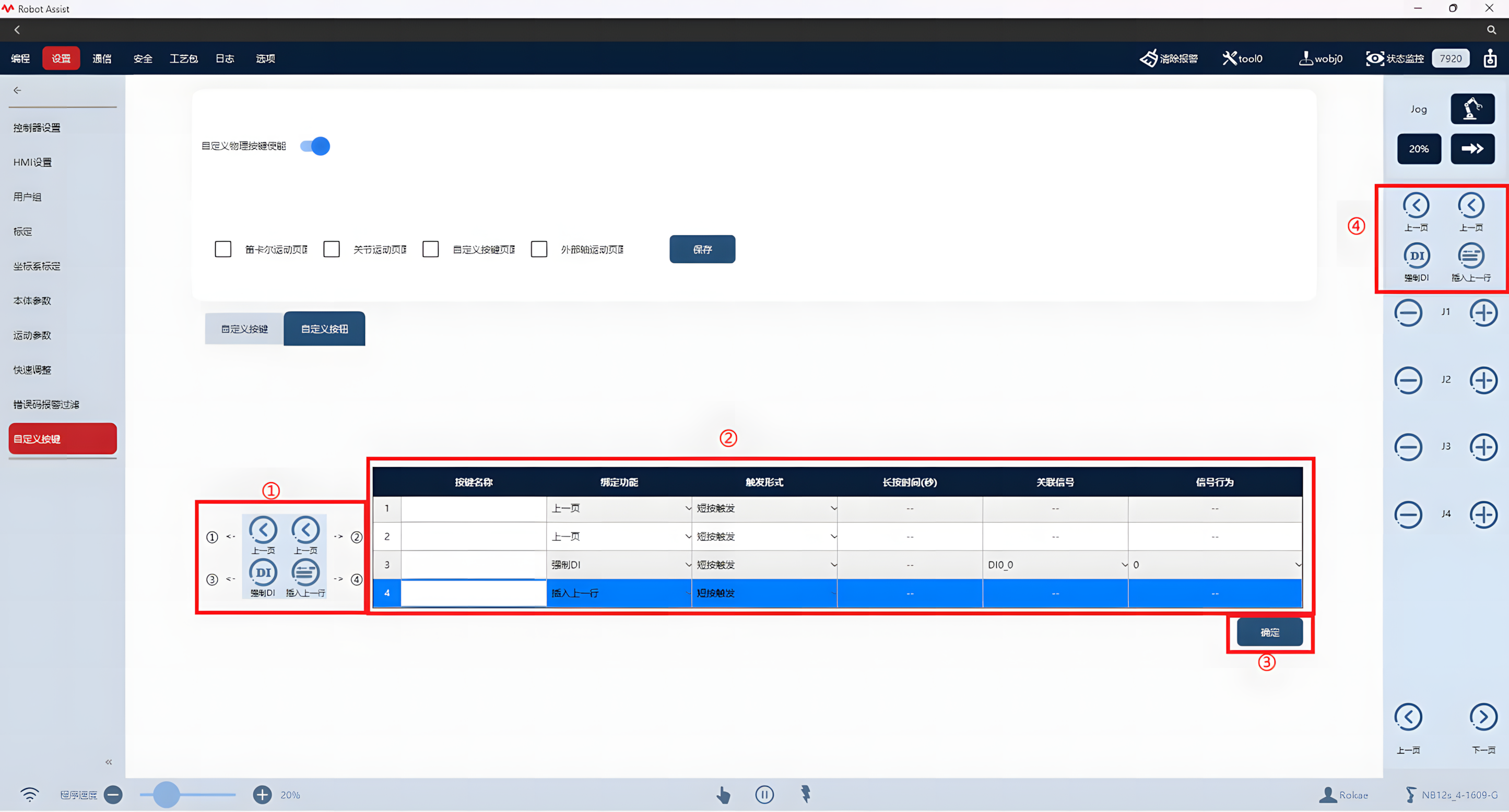Switch to the 通信 top menu
Viewport: 1509px width, 812px height.
click(x=102, y=58)
